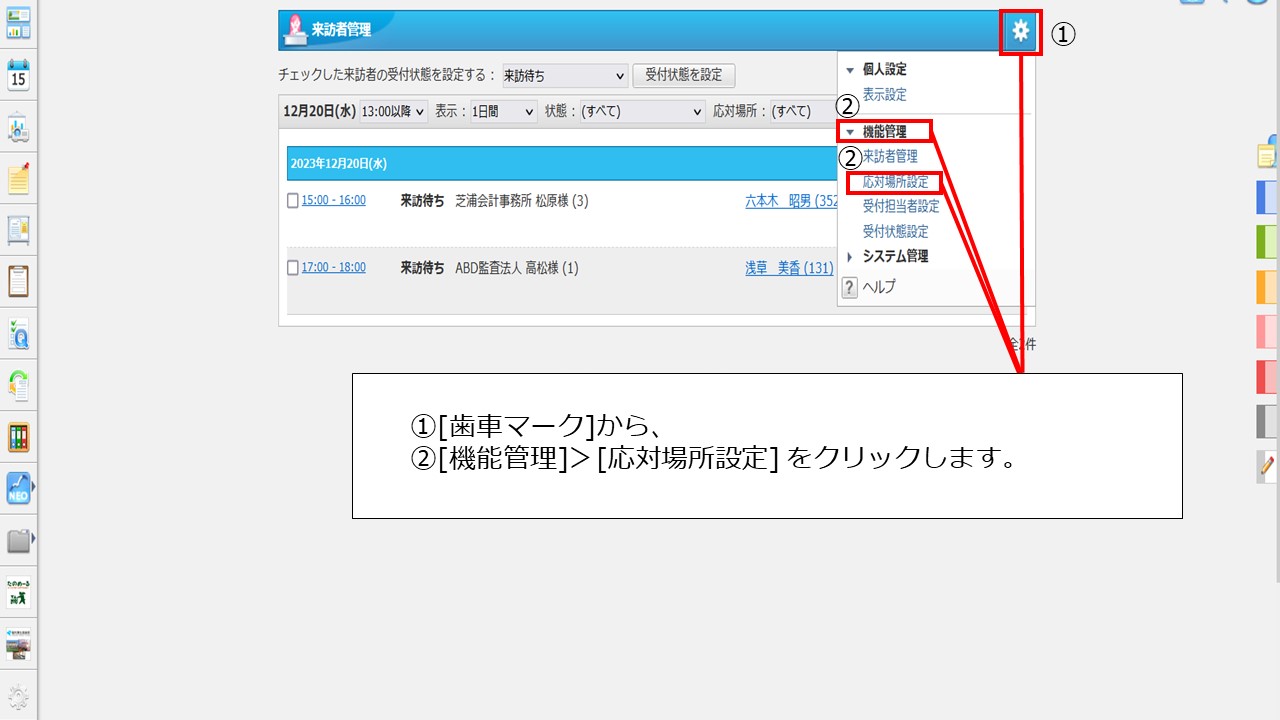This screenshot has width=1280, height=720.
Task: Open the blue NEO chart icon
Action: tap(18, 488)
